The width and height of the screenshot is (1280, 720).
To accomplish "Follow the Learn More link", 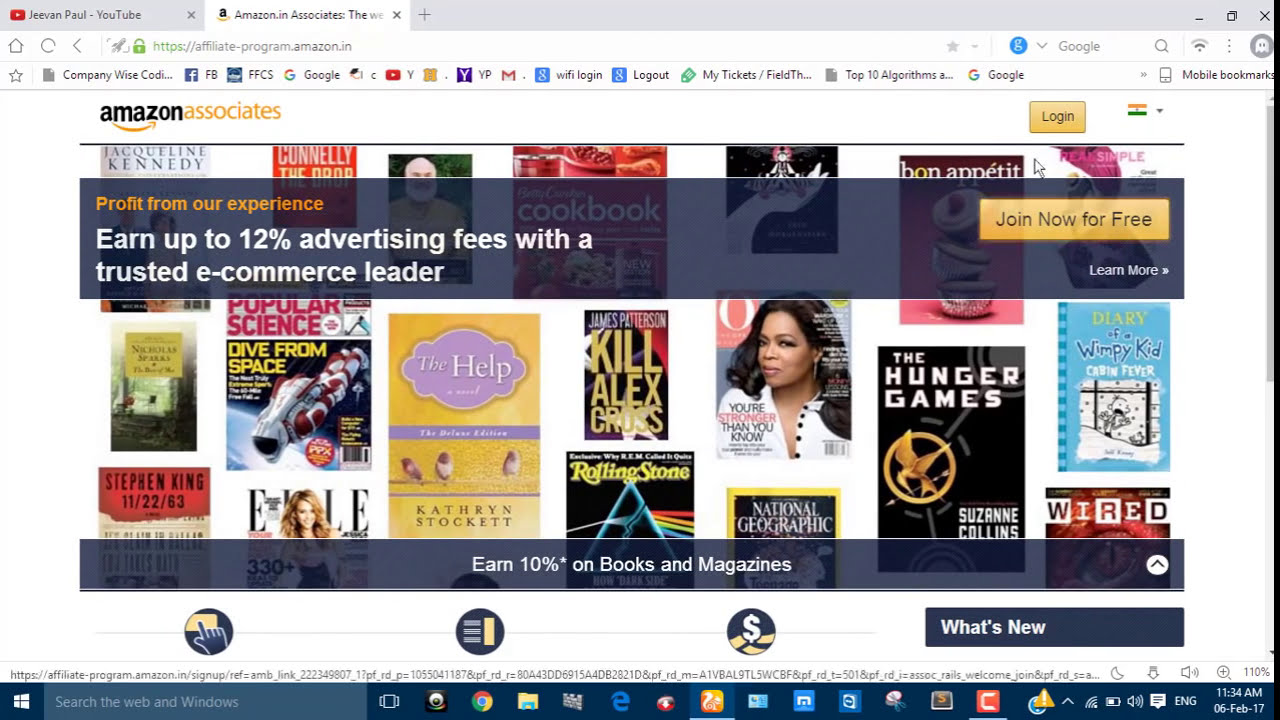I will (1128, 270).
